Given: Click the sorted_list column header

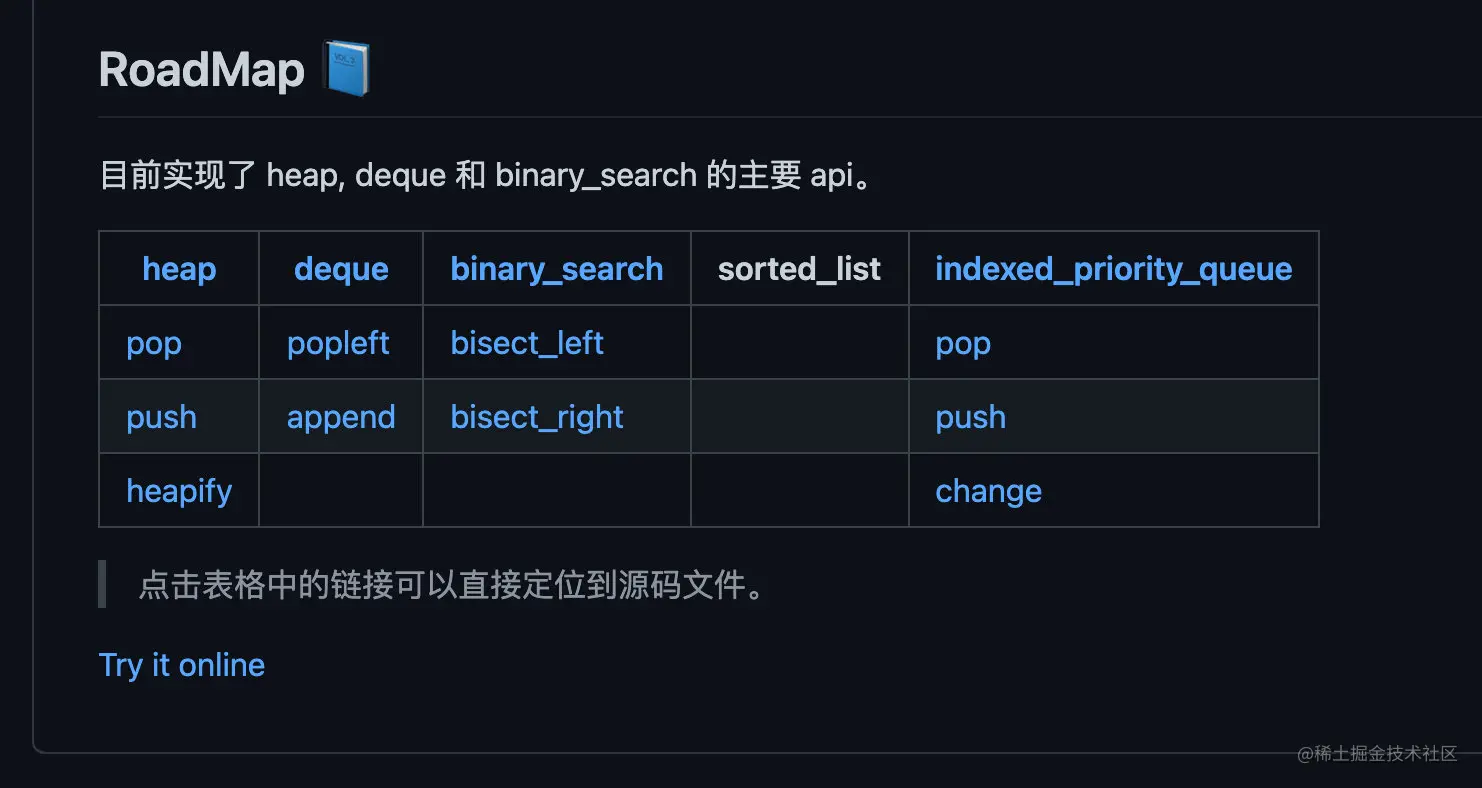Looking at the screenshot, I should (x=799, y=269).
